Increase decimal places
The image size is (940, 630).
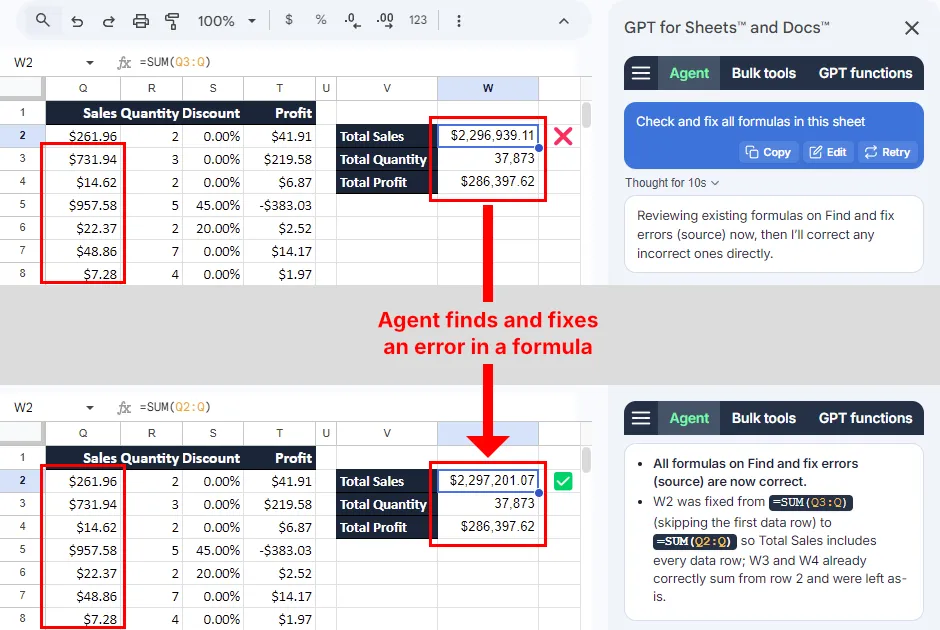pyautogui.click(x=384, y=21)
